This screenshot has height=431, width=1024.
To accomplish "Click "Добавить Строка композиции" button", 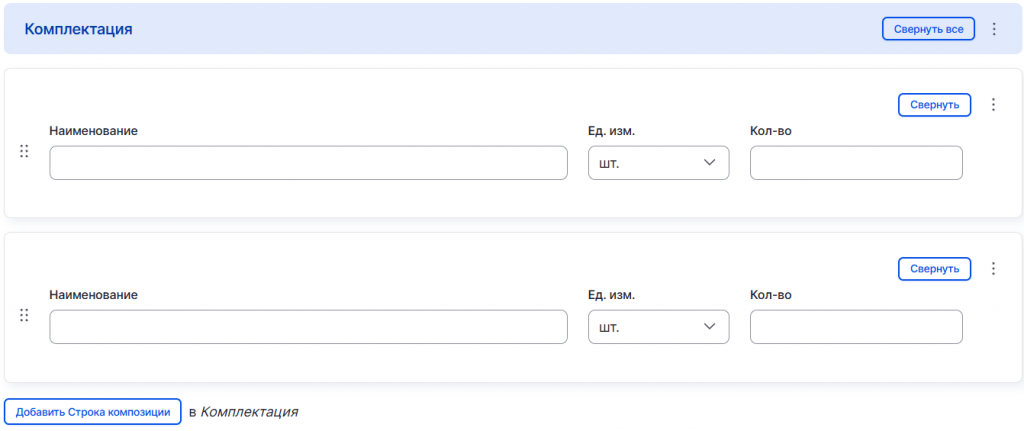I will [x=93, y=411].
